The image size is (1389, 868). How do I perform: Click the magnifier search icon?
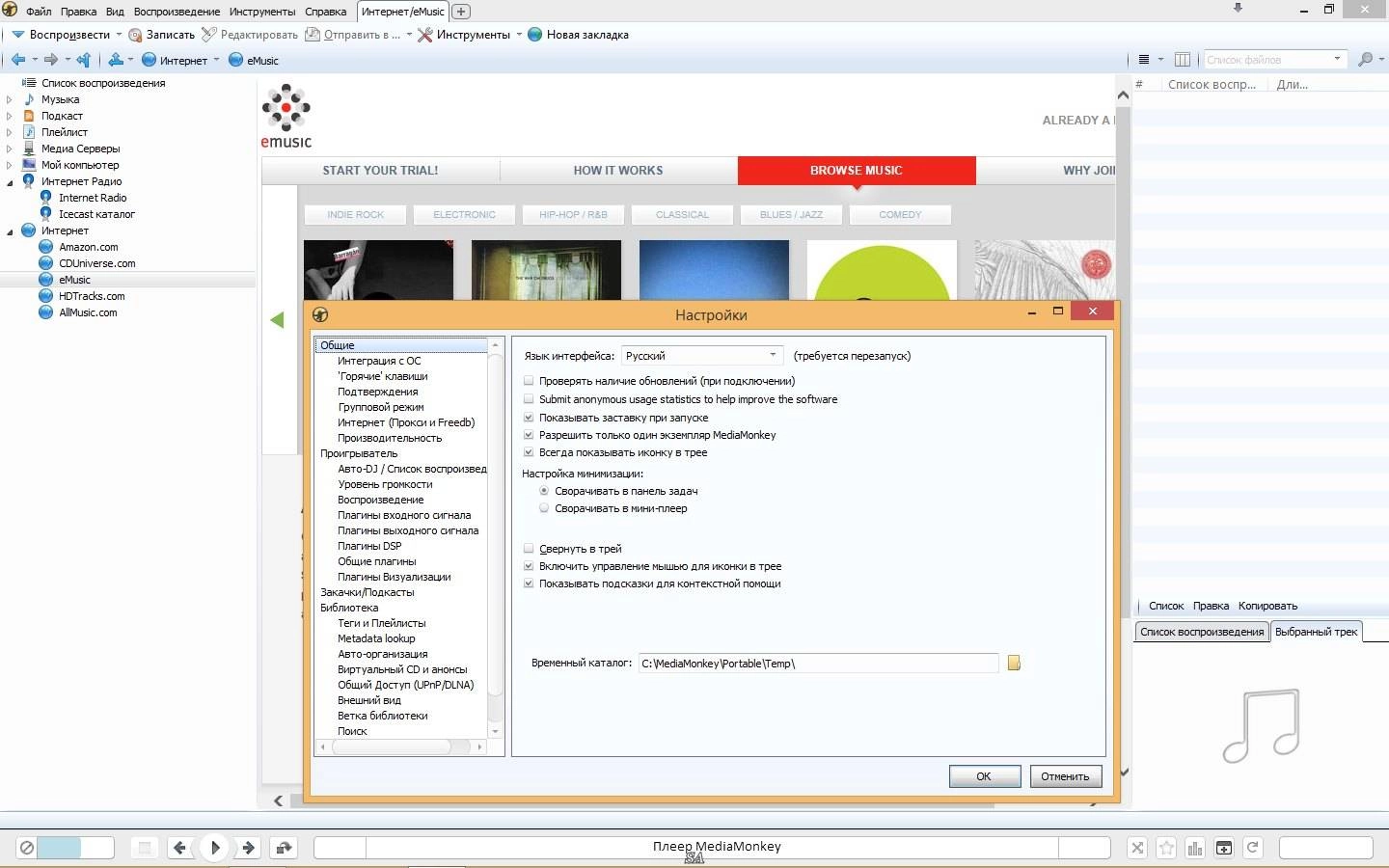1365,60
